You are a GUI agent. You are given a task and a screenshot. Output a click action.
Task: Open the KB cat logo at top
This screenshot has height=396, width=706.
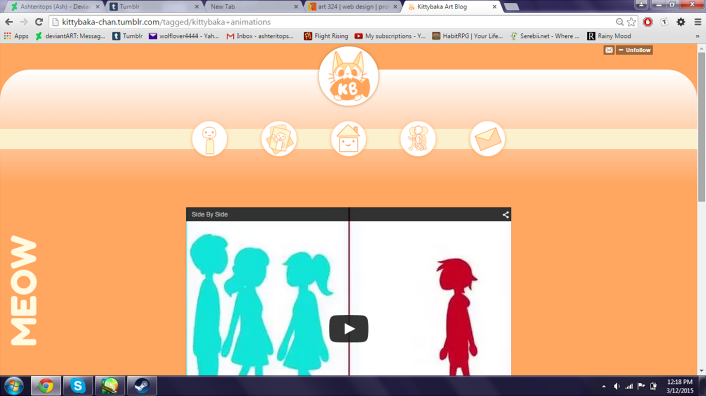[x=348, y=76]
